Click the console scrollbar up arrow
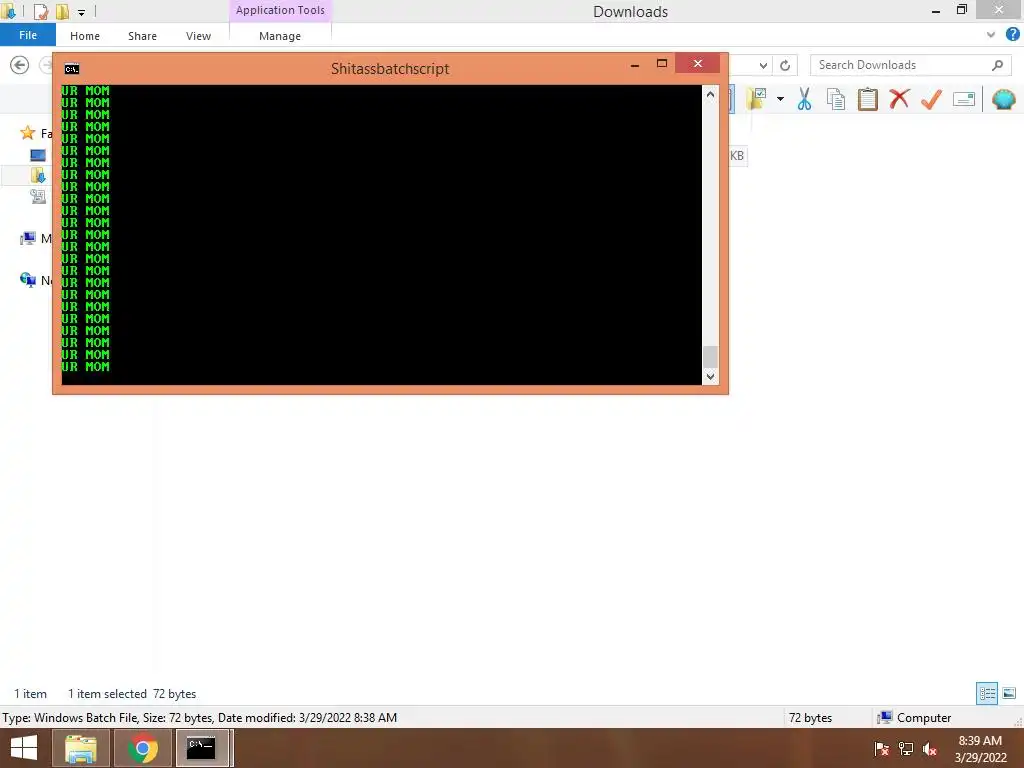 pos(710,94)
